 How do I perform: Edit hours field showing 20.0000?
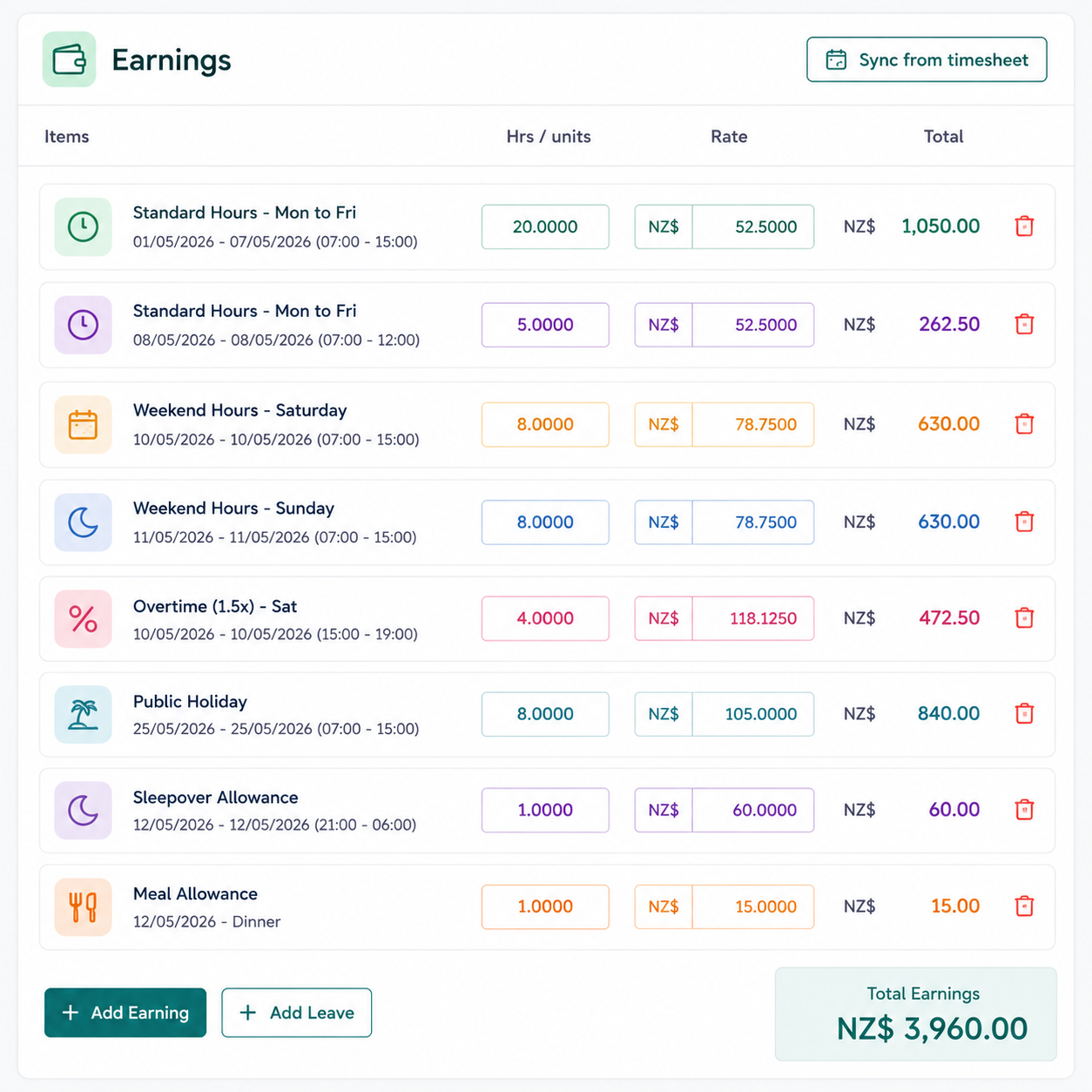pyautogui.click(x=545, y=226)
